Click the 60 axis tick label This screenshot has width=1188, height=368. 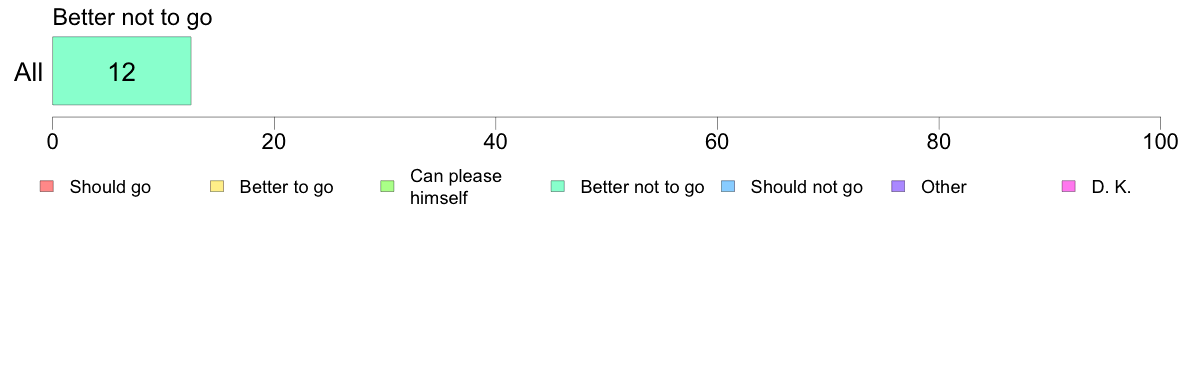(x=717, y=142)
